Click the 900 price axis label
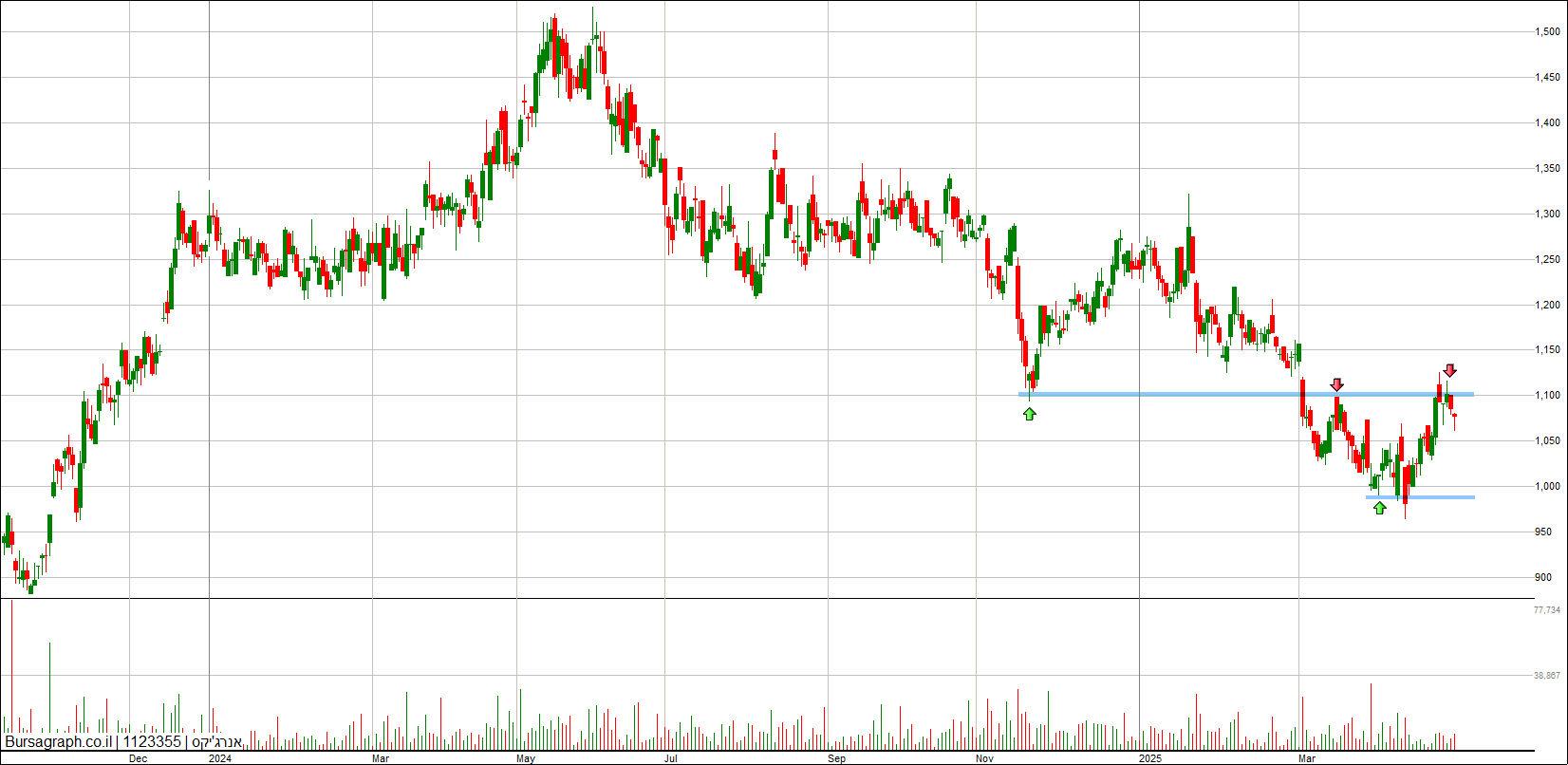 pyautogui.click(x=1543, y=577)
